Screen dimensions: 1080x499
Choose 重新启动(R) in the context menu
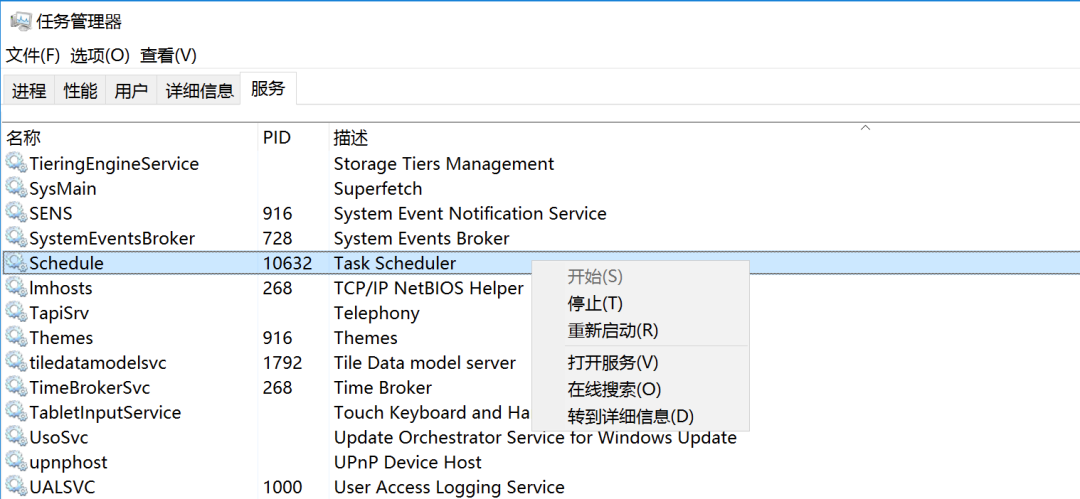(613, 330)
